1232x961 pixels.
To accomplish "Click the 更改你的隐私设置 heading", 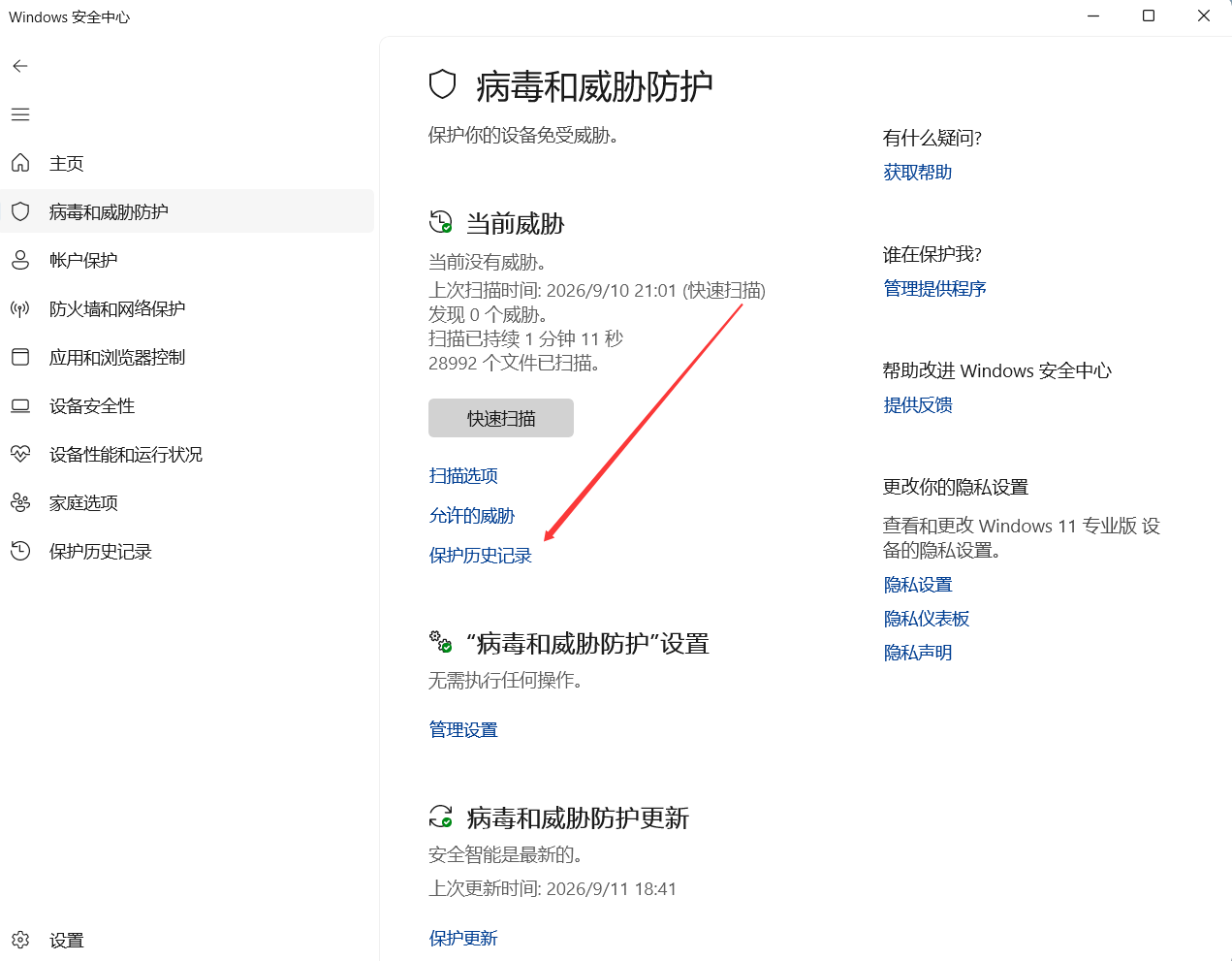I will point(956,487).
